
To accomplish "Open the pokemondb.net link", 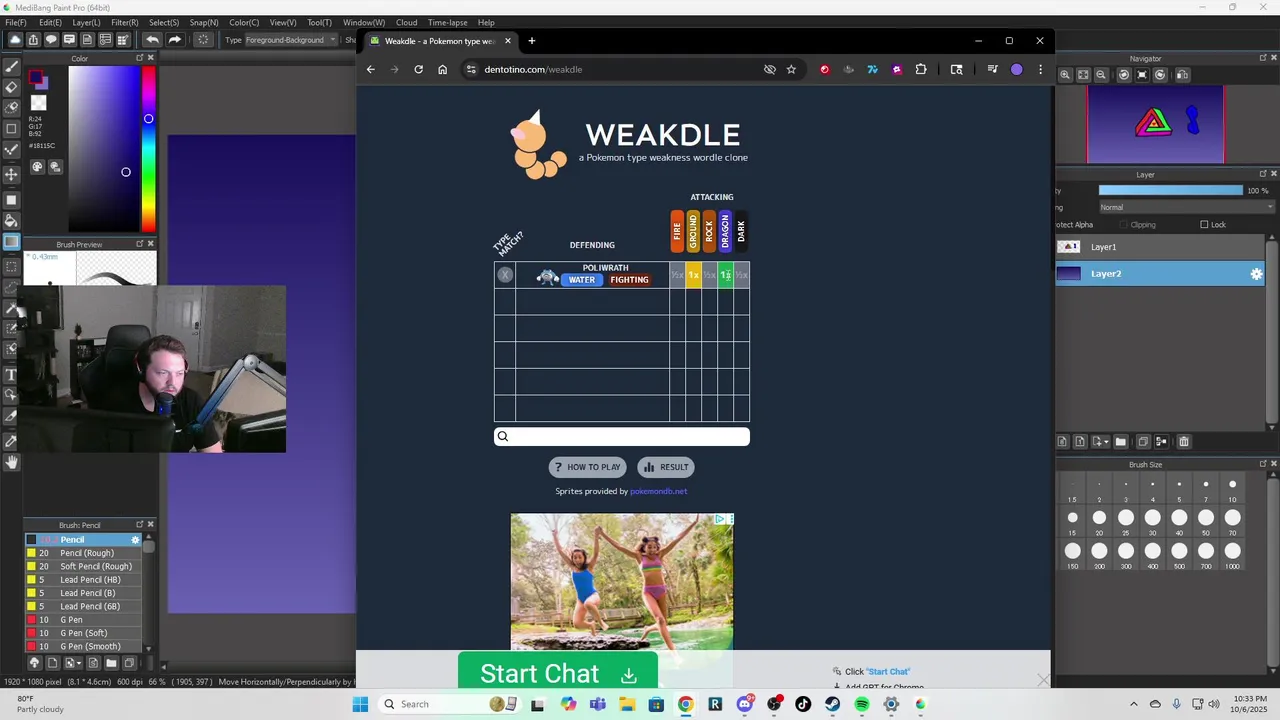I will pyautogui.click(x=659, y=491).
